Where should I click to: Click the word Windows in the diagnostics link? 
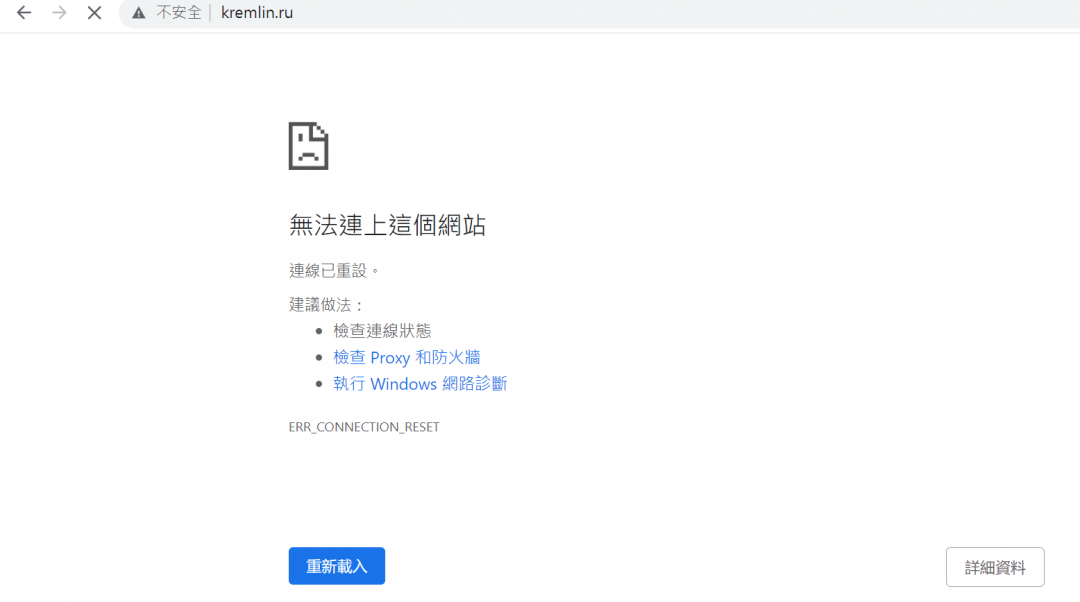tap(404, 383)
